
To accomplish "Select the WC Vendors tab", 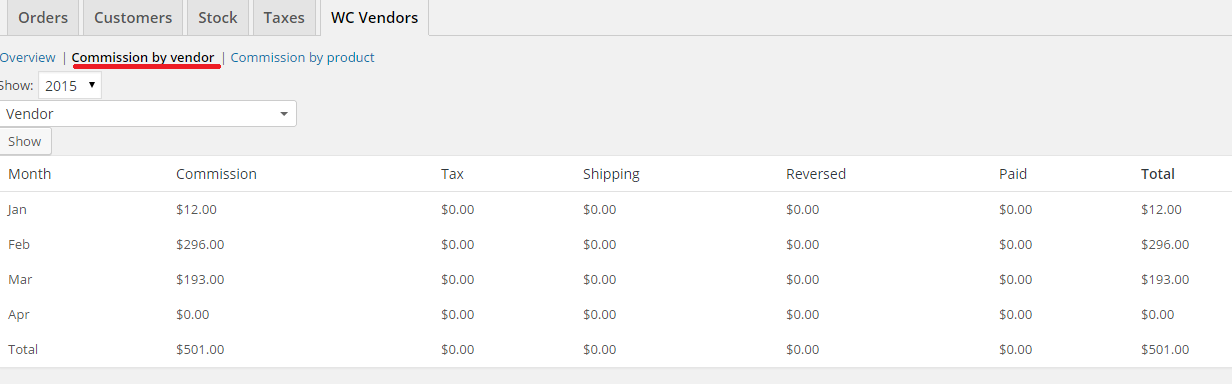I will (374, 18).
